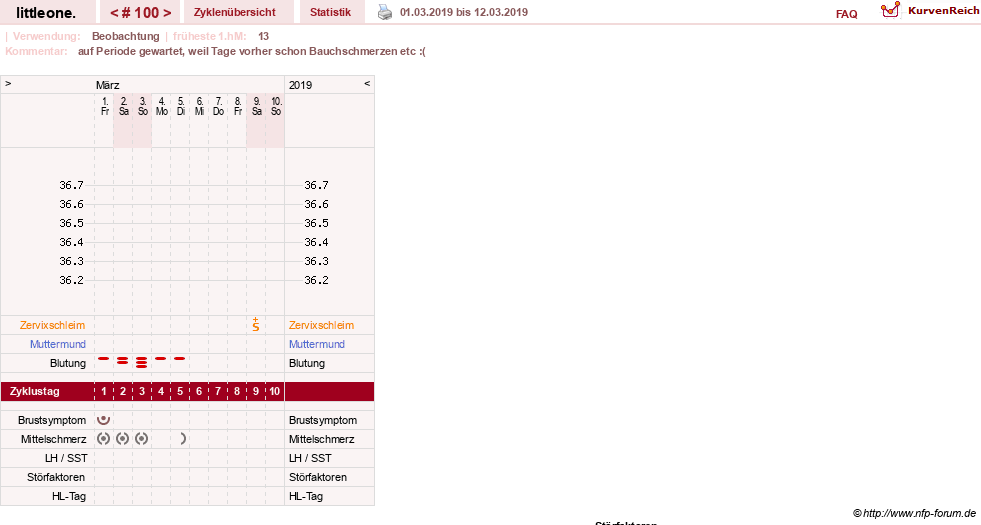Open the Zyklenübersicht tab
The width and height of the screenshot is (981, 525).
point(235,12)
